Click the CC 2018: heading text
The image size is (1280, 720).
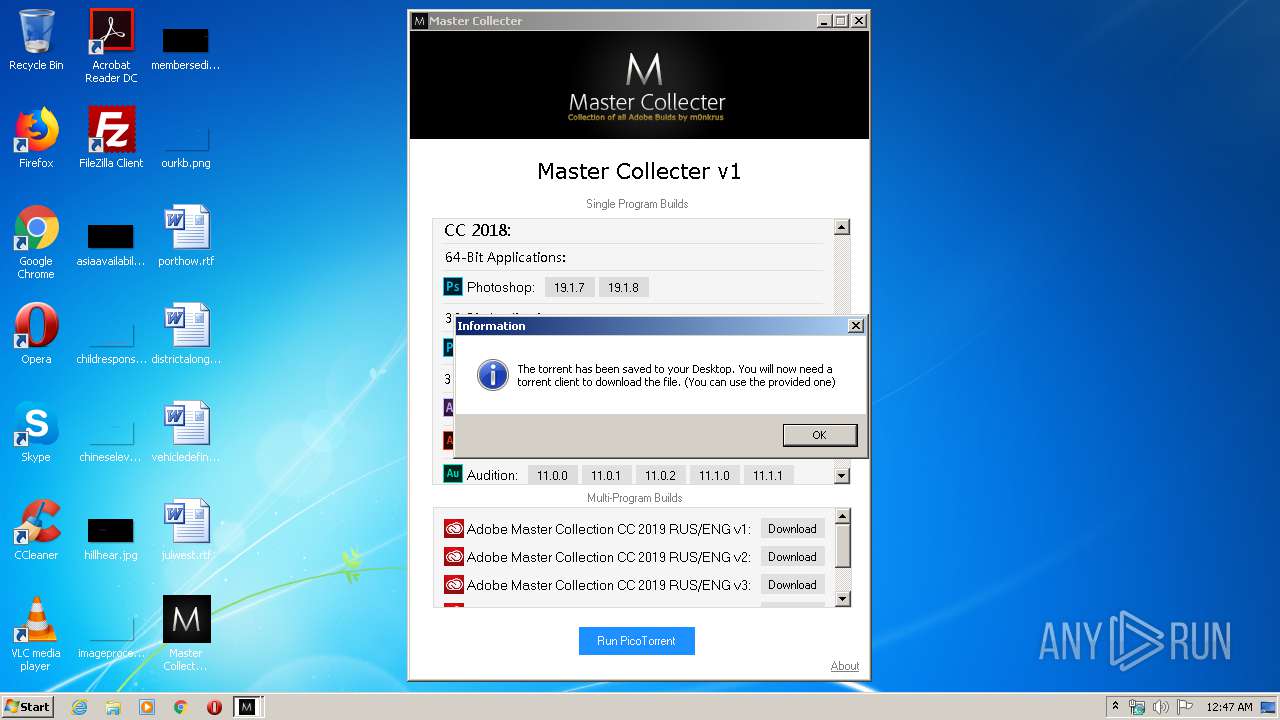[x=478, y=231]
